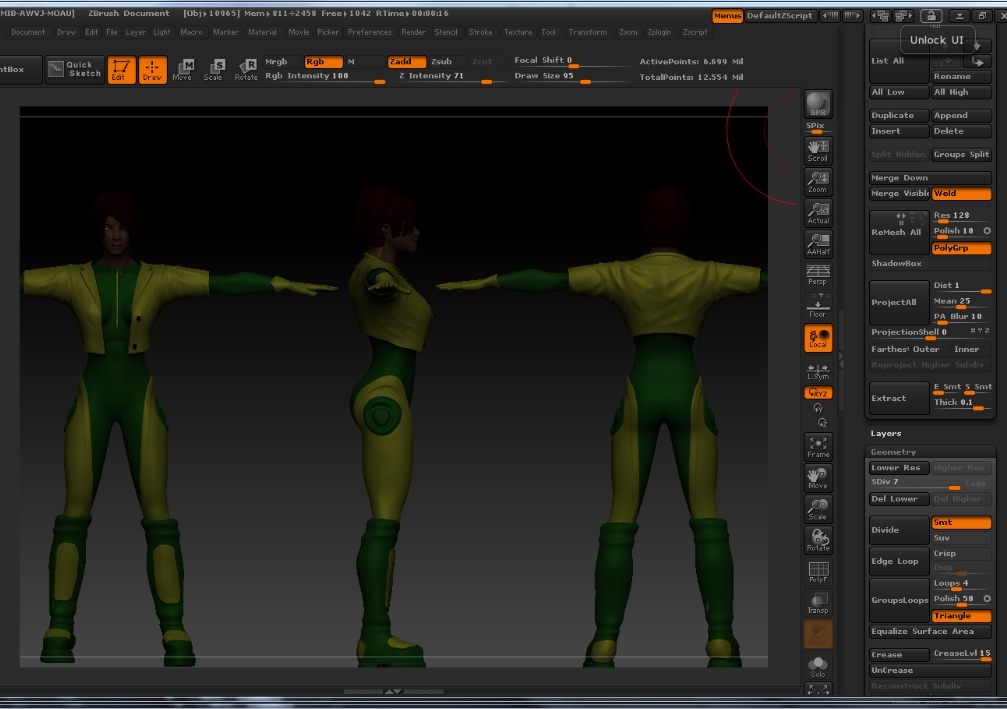Screen dimensions: 1007x709
Task: Click the CreaseLvl slider
Action: tap(961, 654)
